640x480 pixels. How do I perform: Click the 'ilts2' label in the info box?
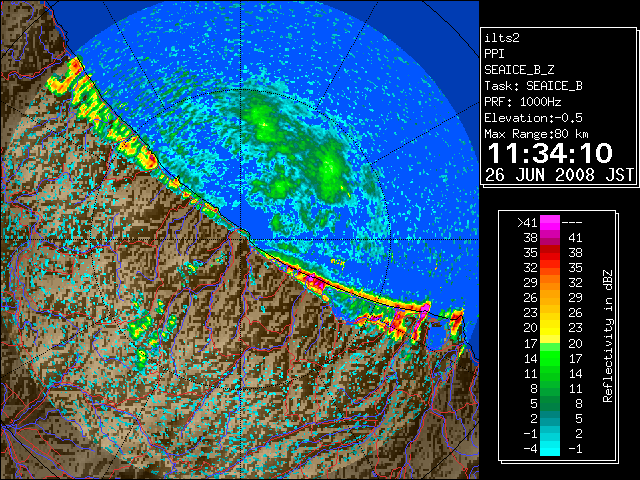click(502, 38)
